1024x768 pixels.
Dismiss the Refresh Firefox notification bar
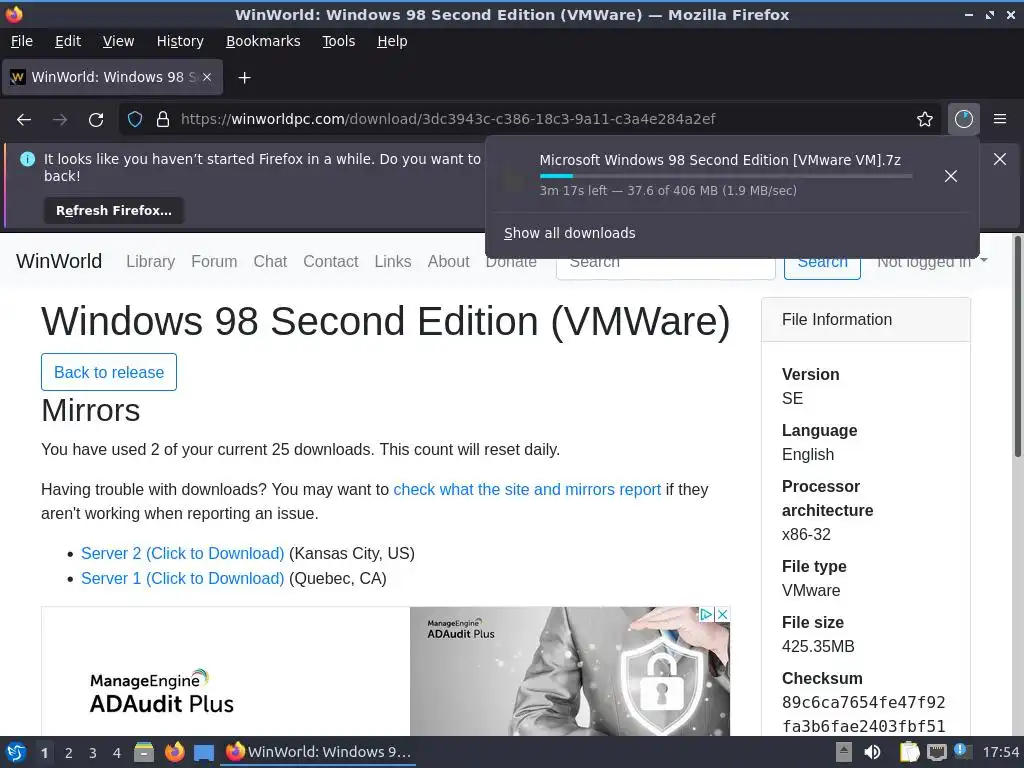click(x=1000, y=159)
